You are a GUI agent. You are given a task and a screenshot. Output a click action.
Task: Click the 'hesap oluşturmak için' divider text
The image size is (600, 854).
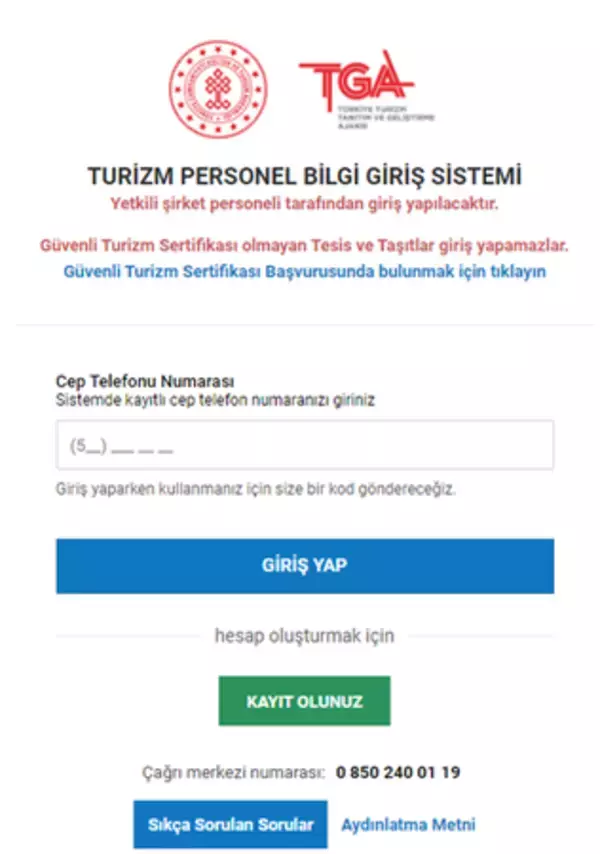point(304,636)
